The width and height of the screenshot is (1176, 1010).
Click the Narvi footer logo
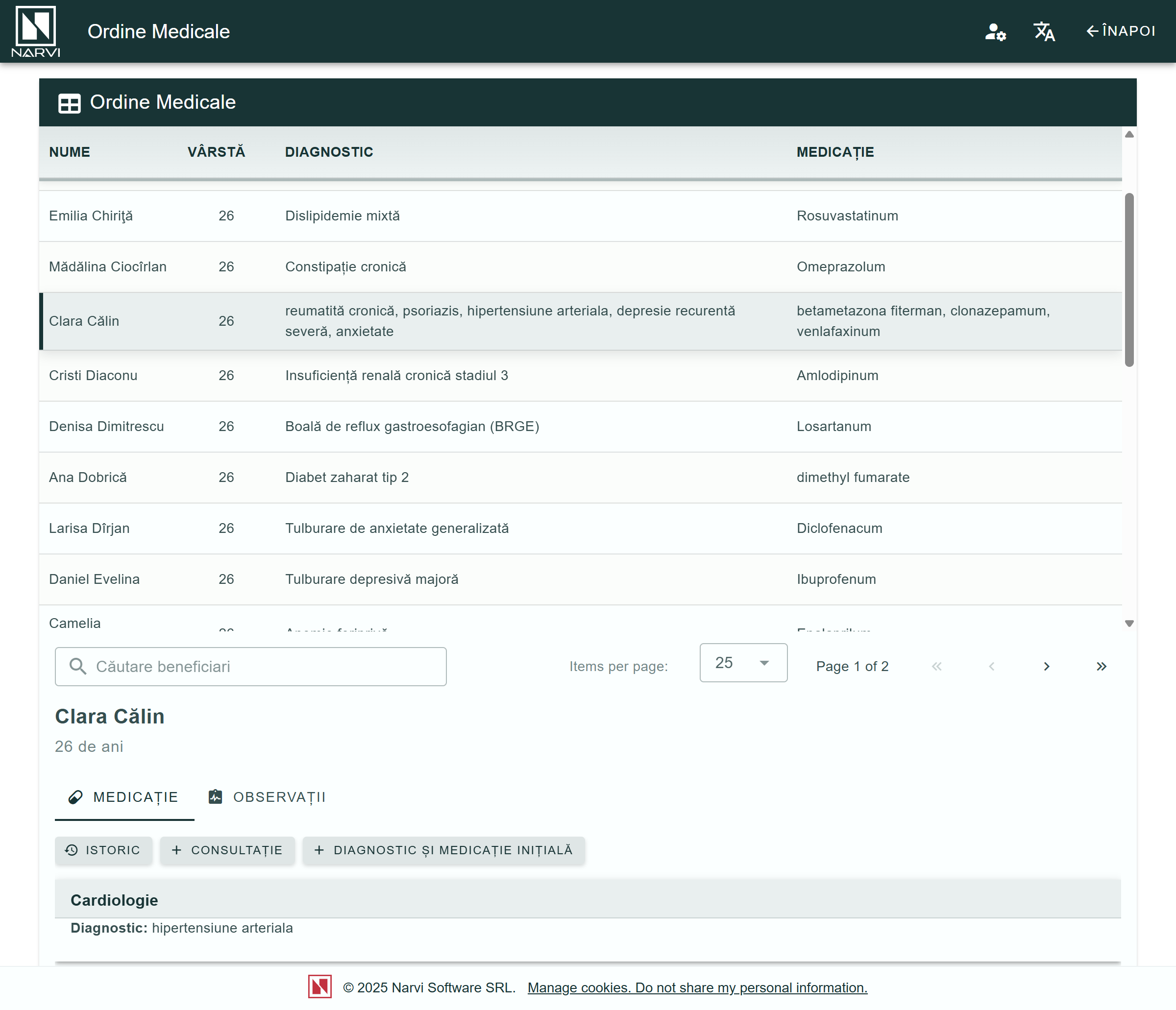pos(319,987)
